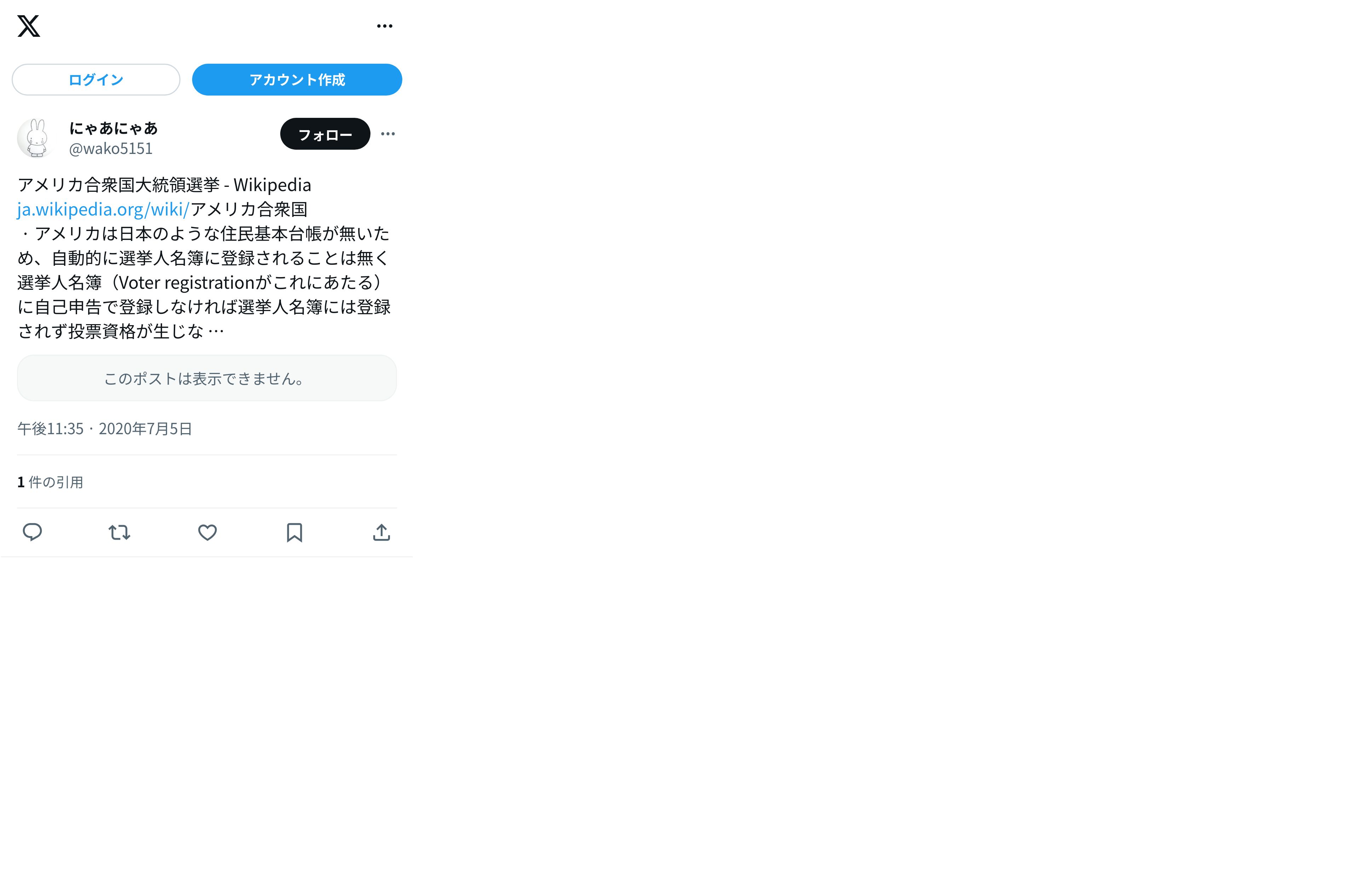Click the アカウント作成 button
The image size is (1363, 896).
click(x=297, y=80)
